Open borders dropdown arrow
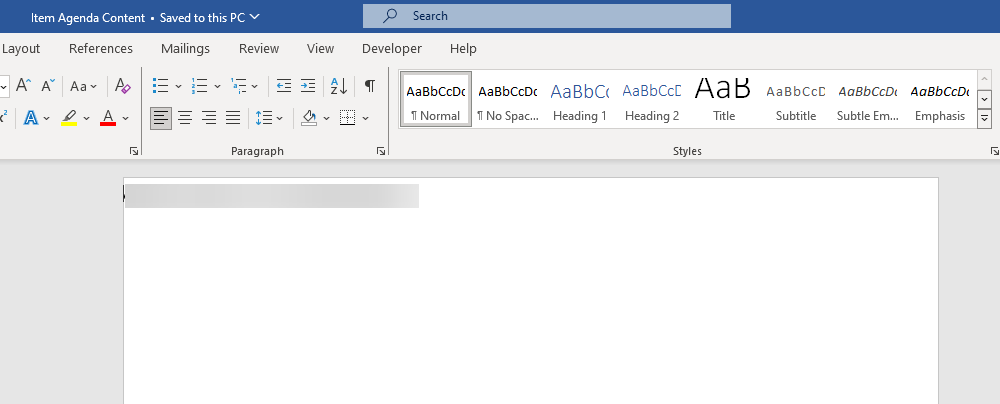The height and width of the screenshot is (404, 1000). coord(365,119)
